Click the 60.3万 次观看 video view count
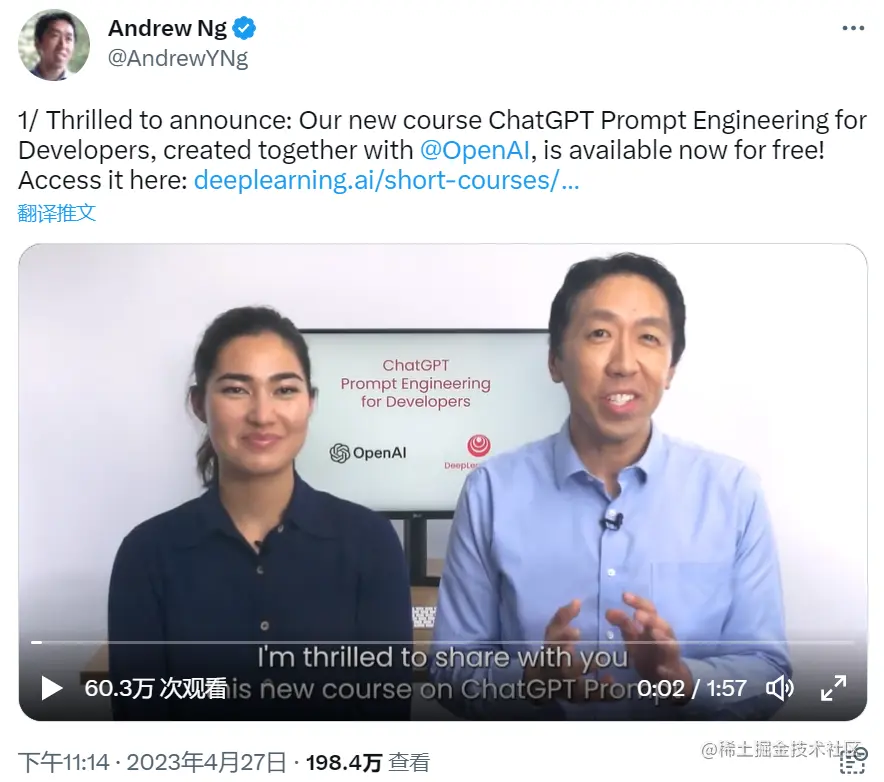This screenshot has width=884, height=782. [x=156, y=688]
